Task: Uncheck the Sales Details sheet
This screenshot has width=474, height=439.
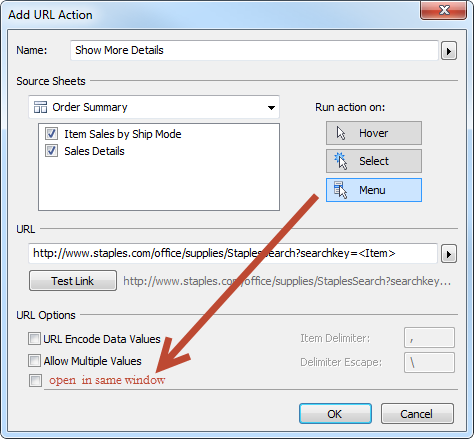Action: tap(51, 151)
